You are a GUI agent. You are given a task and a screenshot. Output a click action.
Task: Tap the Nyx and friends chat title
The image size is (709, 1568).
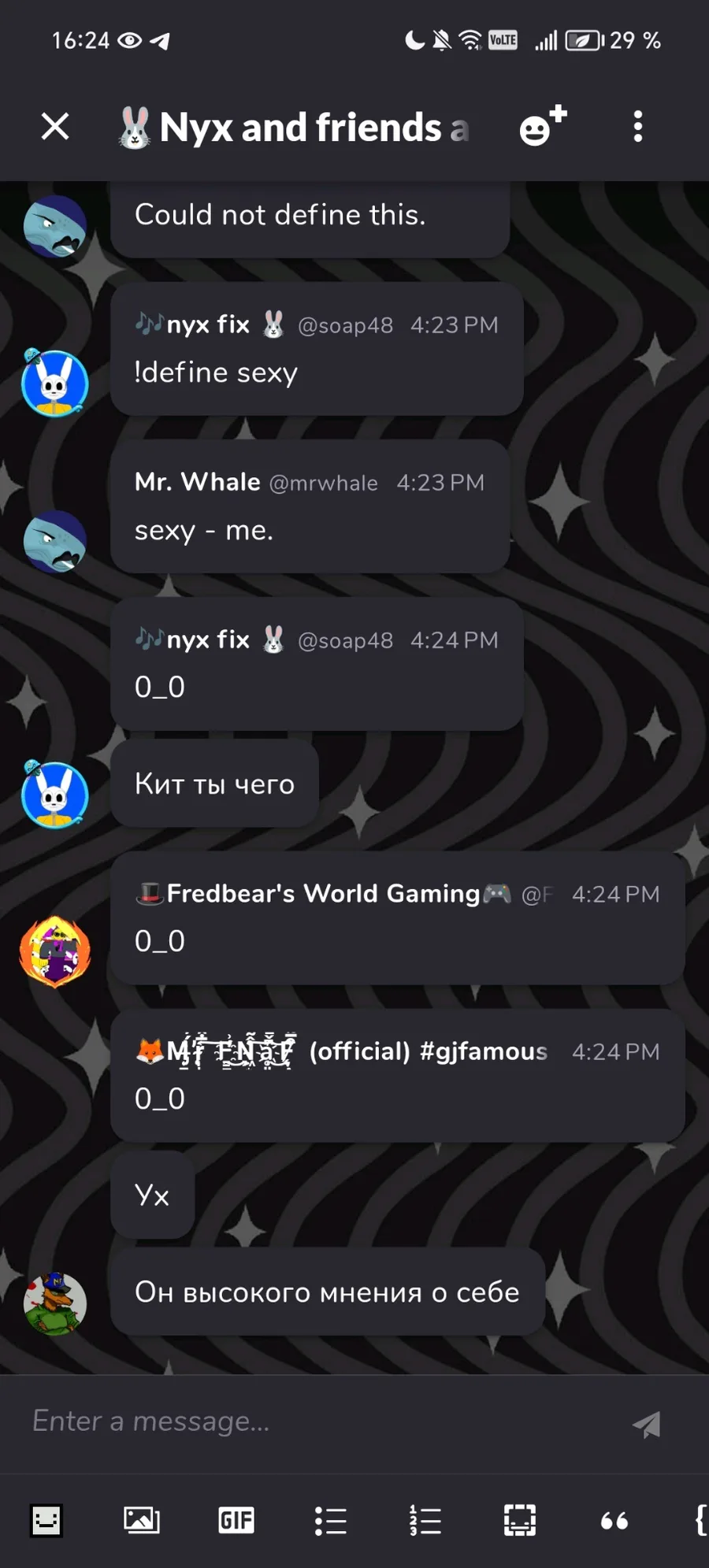(295, 127)
